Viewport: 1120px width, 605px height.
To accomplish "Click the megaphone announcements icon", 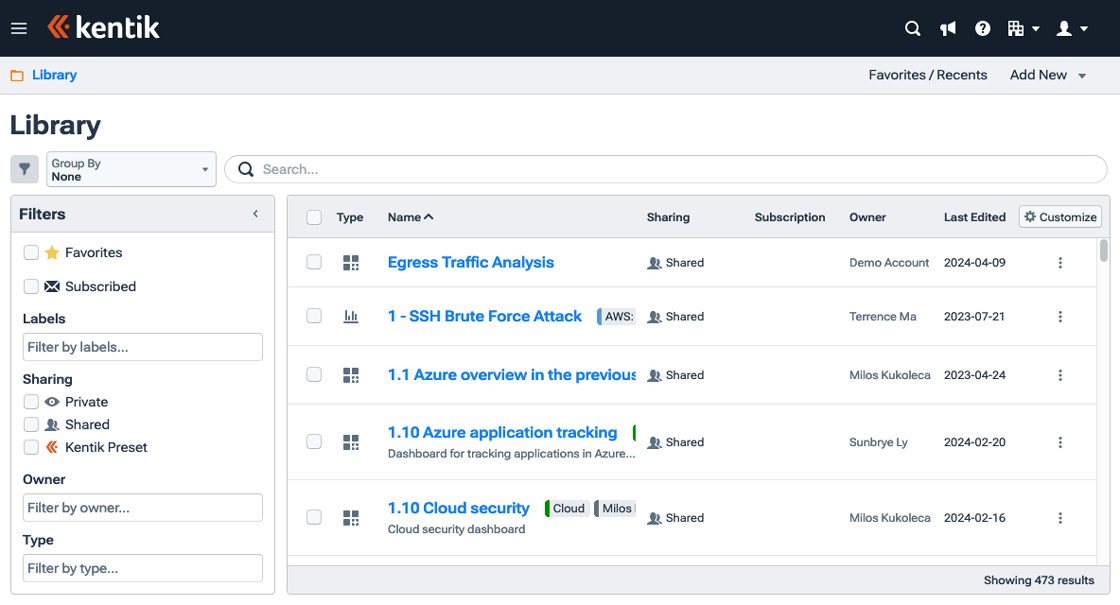I will click(x=947, y=28).
